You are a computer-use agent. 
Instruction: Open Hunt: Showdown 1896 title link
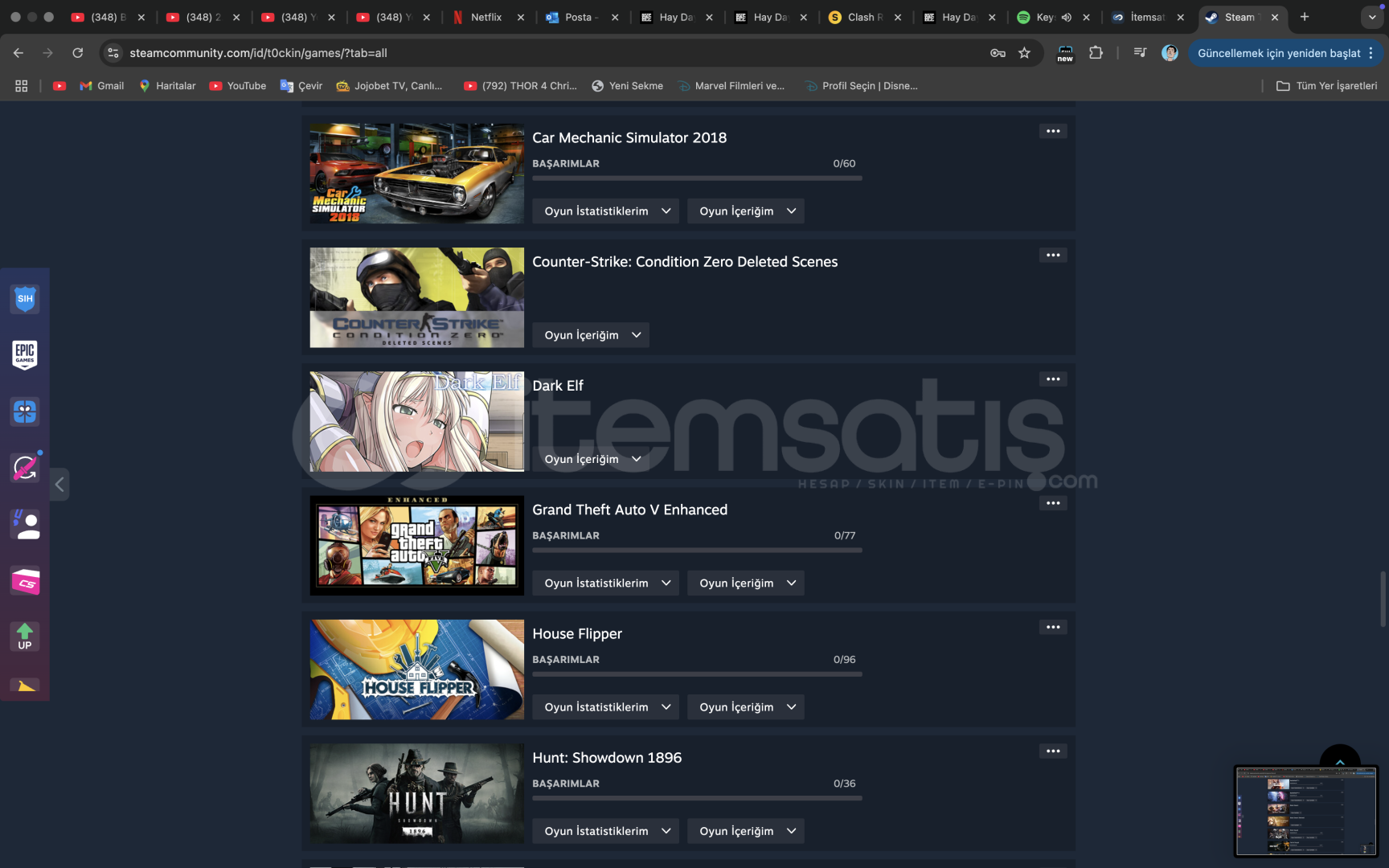pyautogui.click(x=607, y=758)
